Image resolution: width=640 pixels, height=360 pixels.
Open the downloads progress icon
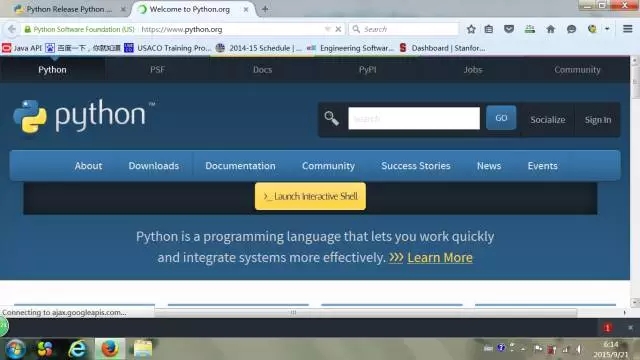click(x=530, y=29)
